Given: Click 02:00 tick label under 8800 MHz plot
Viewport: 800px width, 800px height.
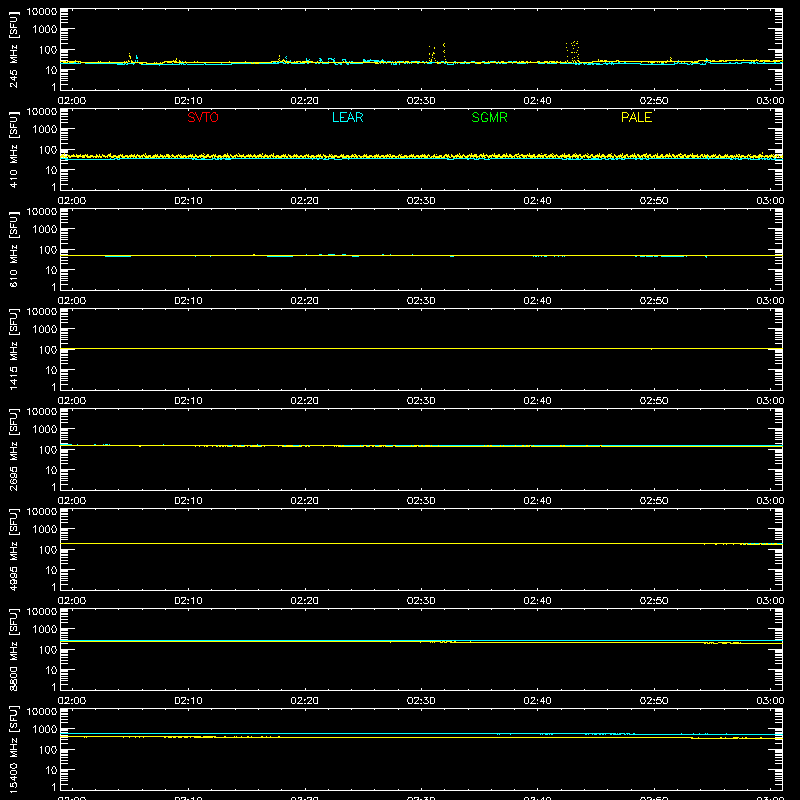Looking at the screenshot, I should pyautogui.click(x=72, y=701).
